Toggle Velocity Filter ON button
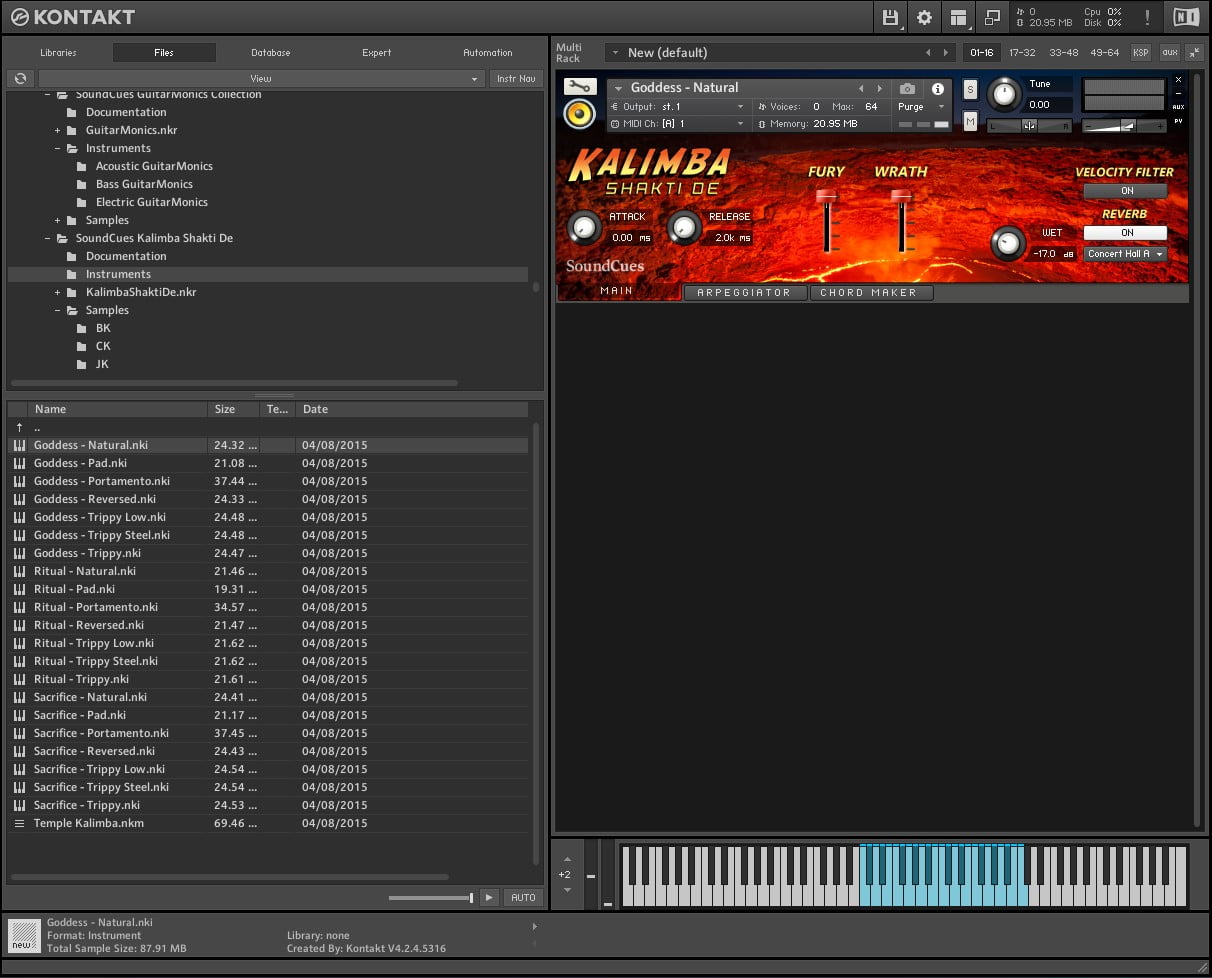The image size is (1212, 978). pyautogui.click(x=1126, y=191)
